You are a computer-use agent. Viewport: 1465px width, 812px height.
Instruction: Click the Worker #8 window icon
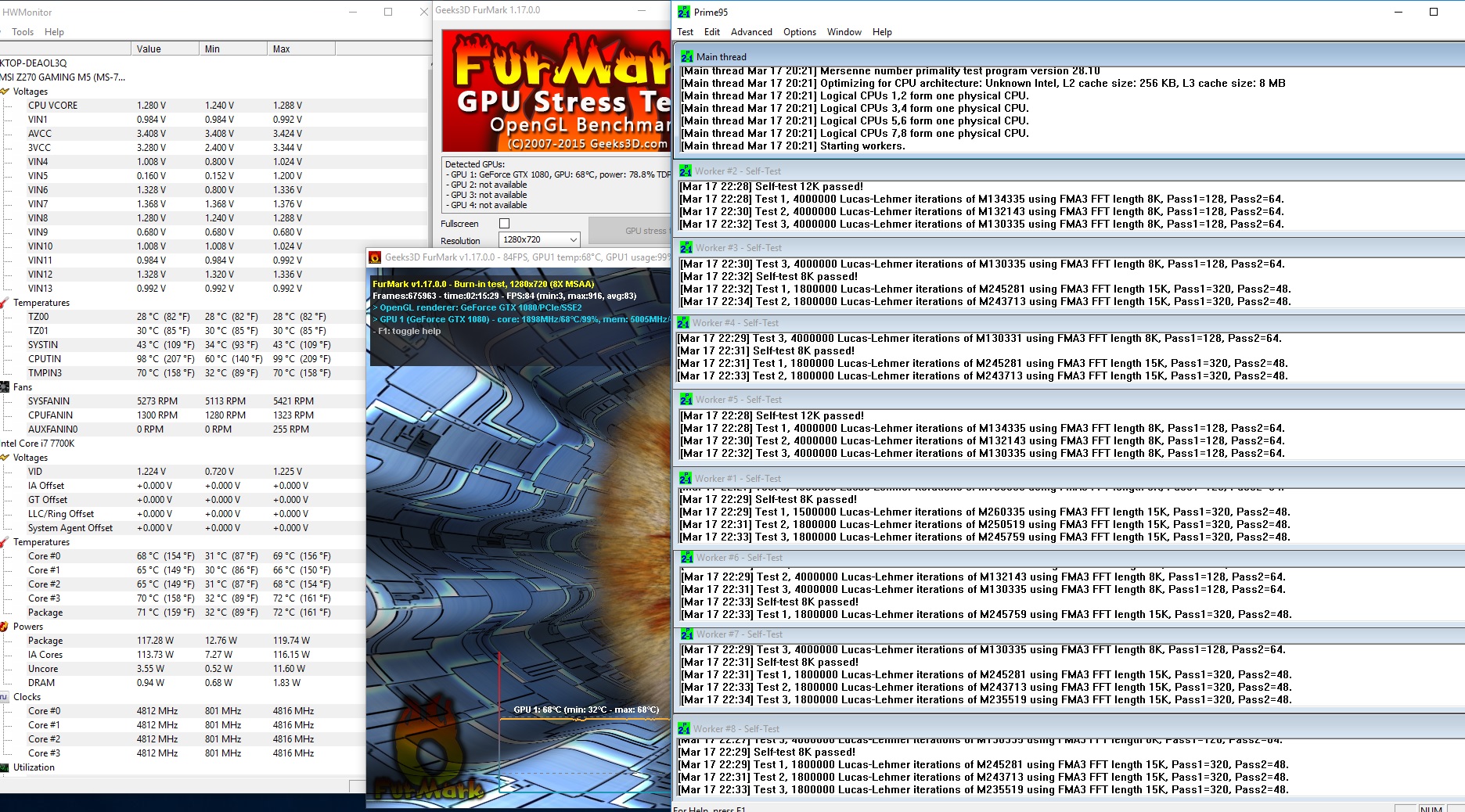(684, 728)
